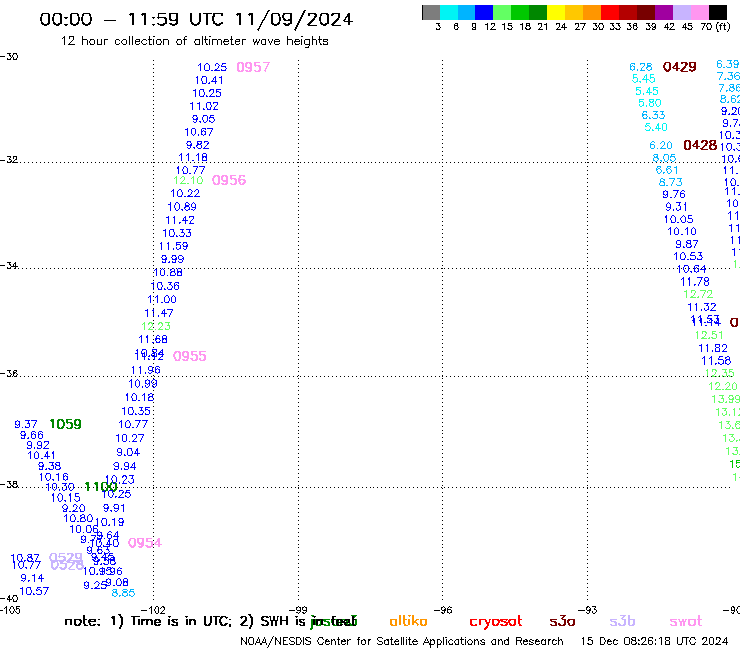Select the pink swot satellite label
740x650 pixels.
tap(685, 621)
